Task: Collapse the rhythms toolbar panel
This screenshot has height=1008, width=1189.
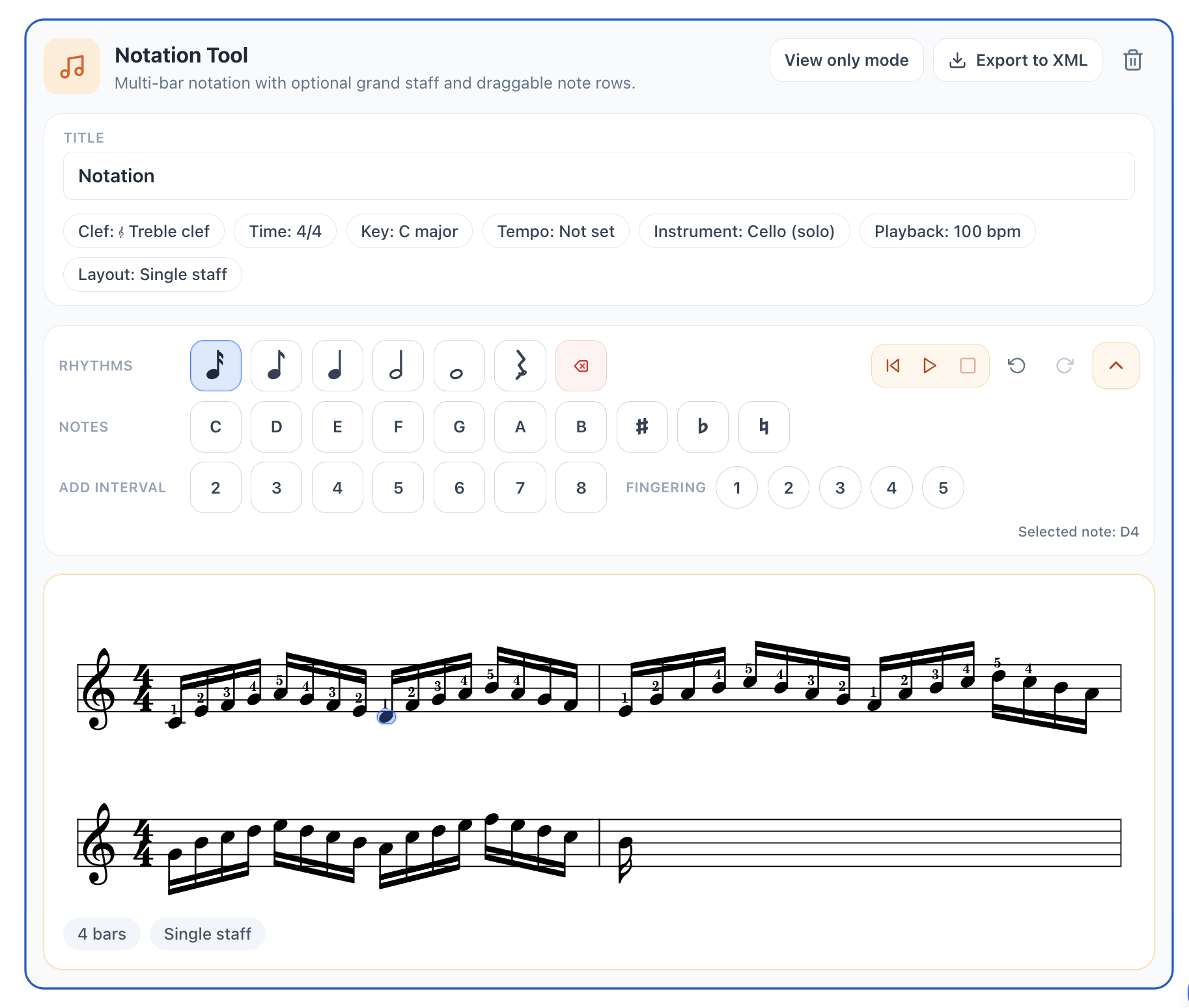Action: [x=1115, y=365]
